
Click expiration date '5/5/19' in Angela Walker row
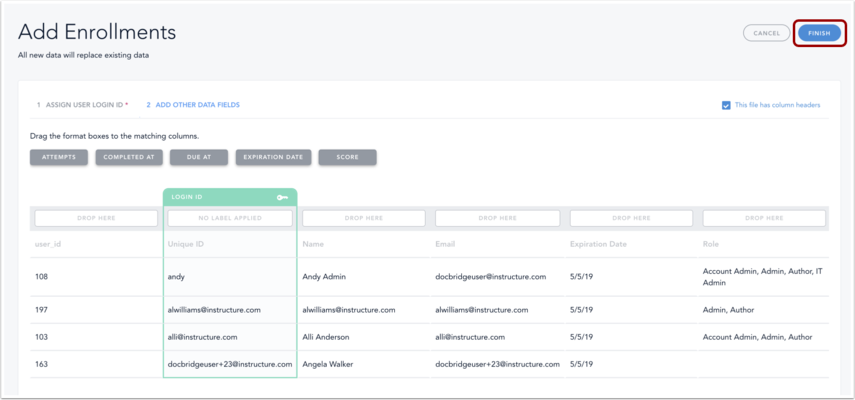(581, 364)
